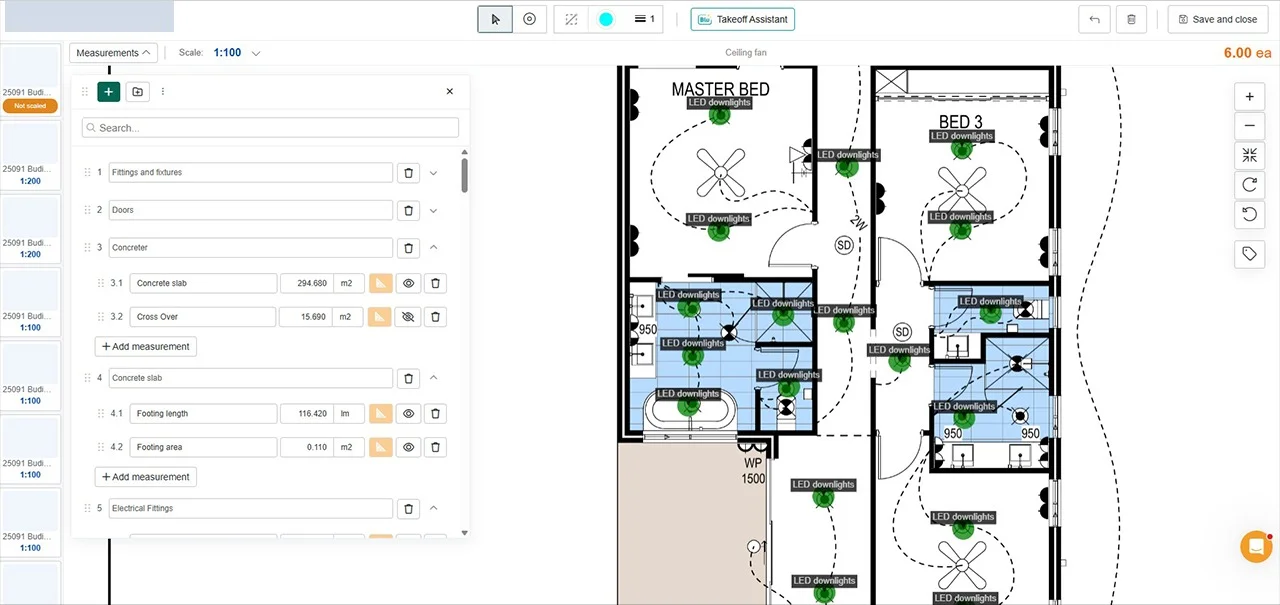
Task: Collapse the Concrete slab group 4
Action: [x=434, y=378]
